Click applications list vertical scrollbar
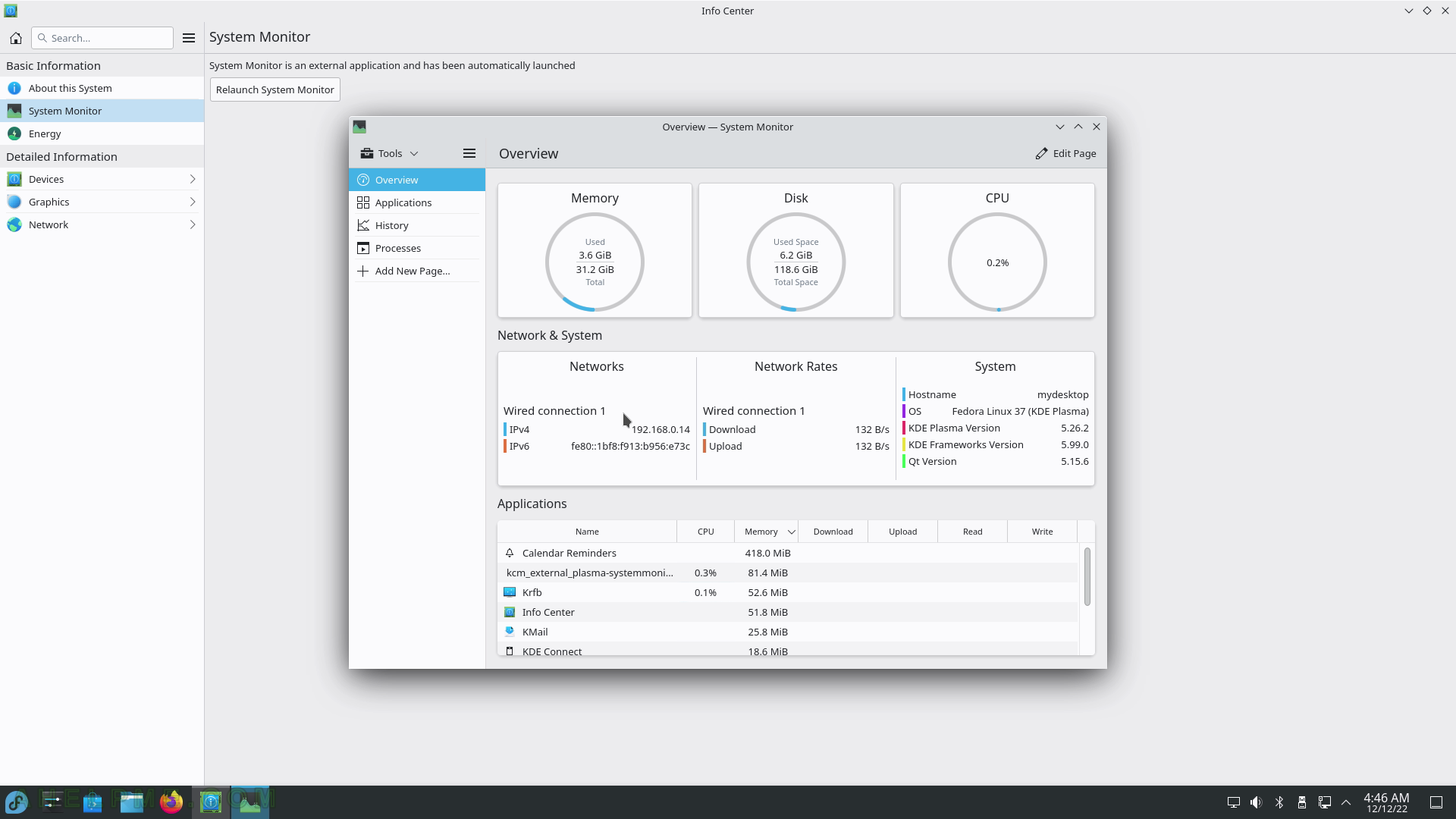 point(1087,576)
